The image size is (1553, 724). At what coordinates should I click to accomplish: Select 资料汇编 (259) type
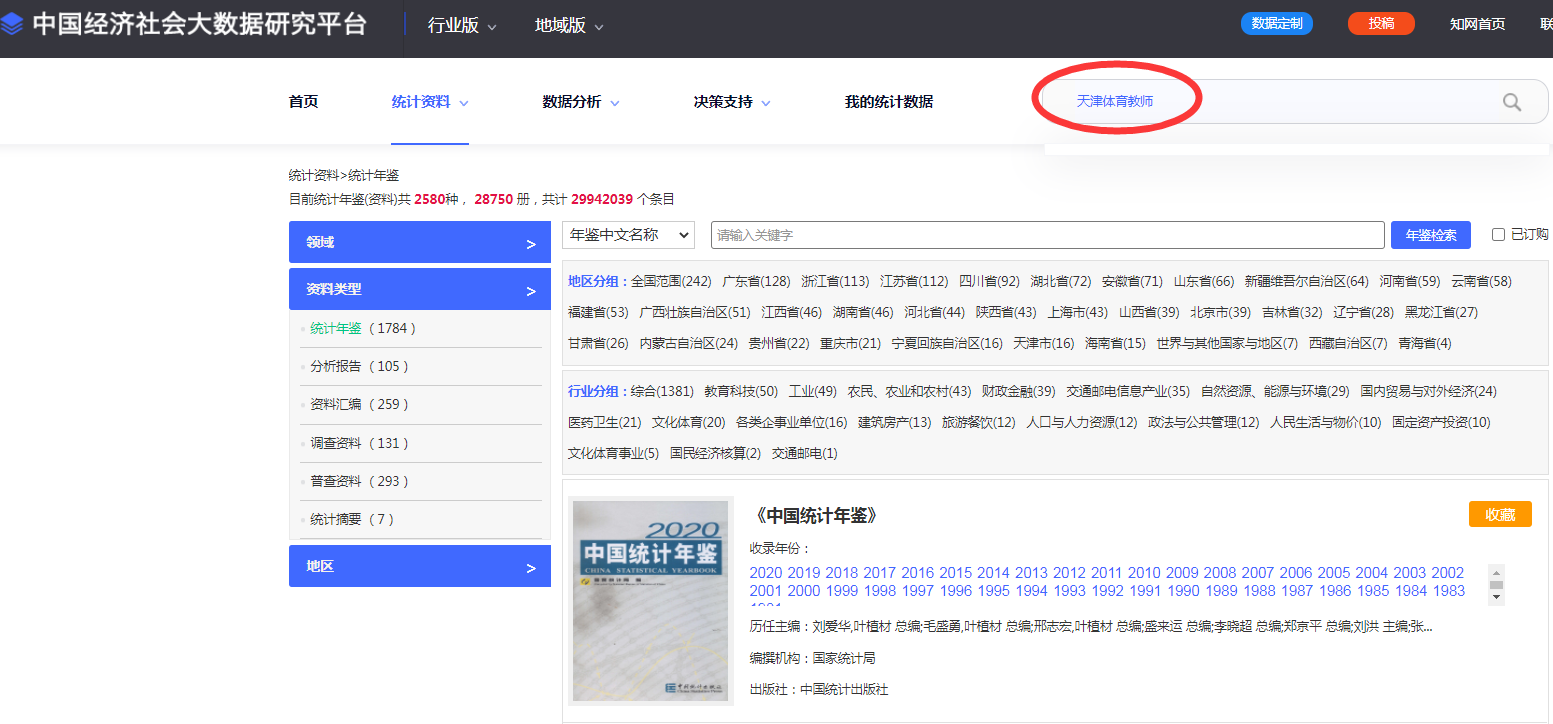(x=360, y=404)
